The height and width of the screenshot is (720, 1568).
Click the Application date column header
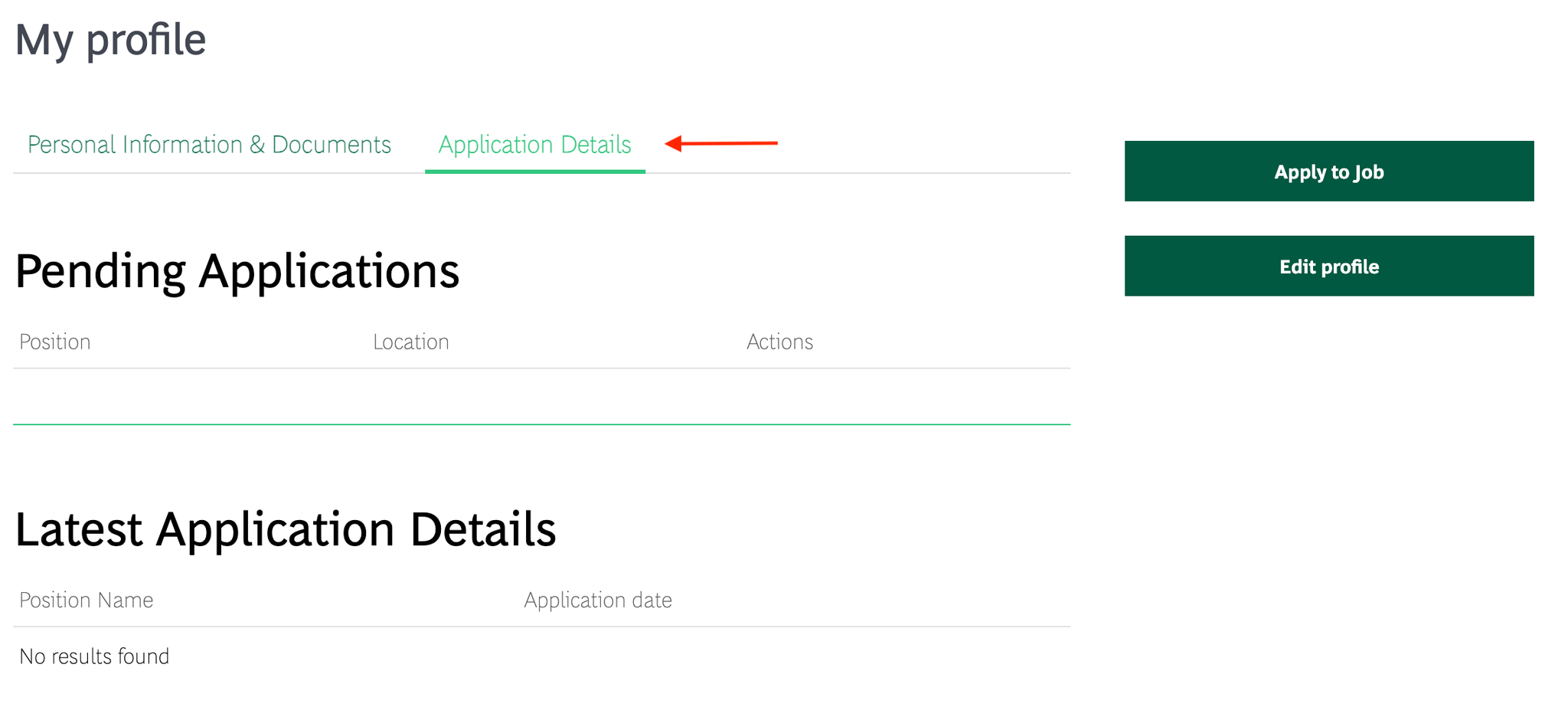[597, 600]
